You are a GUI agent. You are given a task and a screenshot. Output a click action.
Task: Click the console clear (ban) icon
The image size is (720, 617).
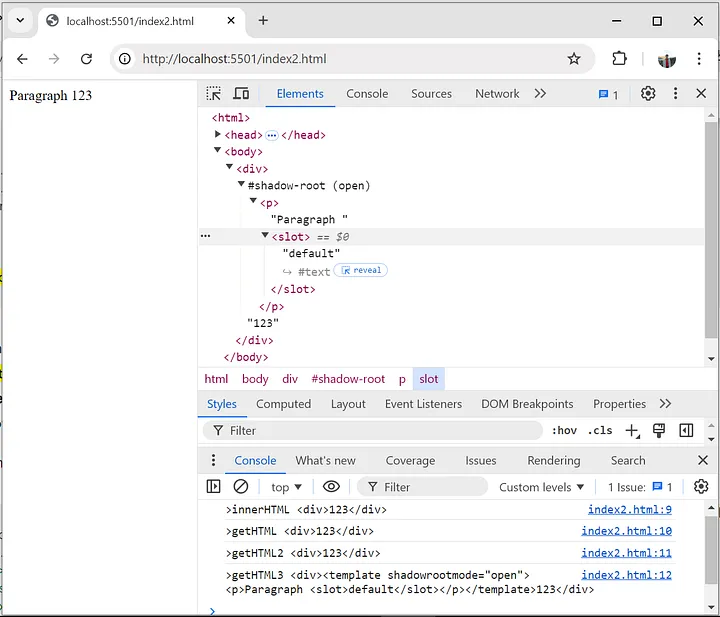(x=241, y=487)
